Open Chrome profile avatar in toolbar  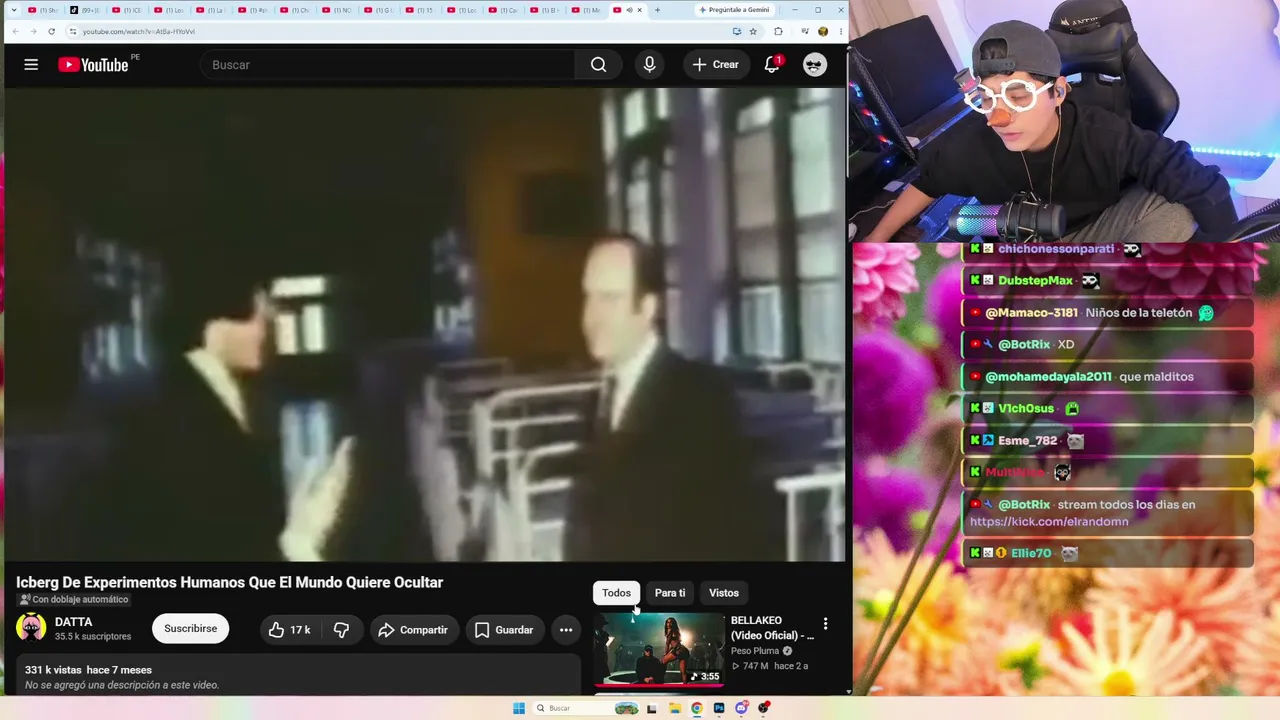[823, 31]
